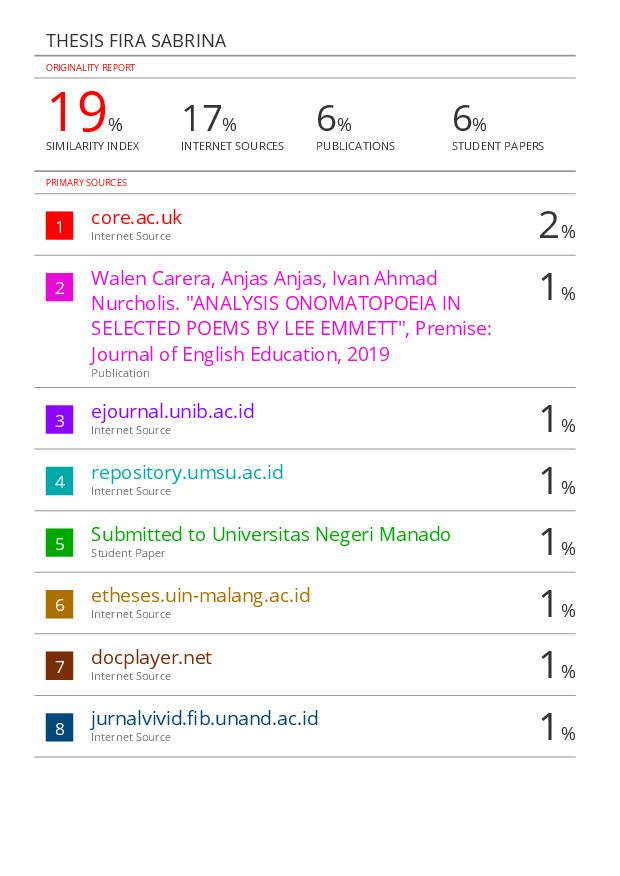Click the dark brown number 7 badge
Screen dimensions: 620x876
click(x=59, y=666)
